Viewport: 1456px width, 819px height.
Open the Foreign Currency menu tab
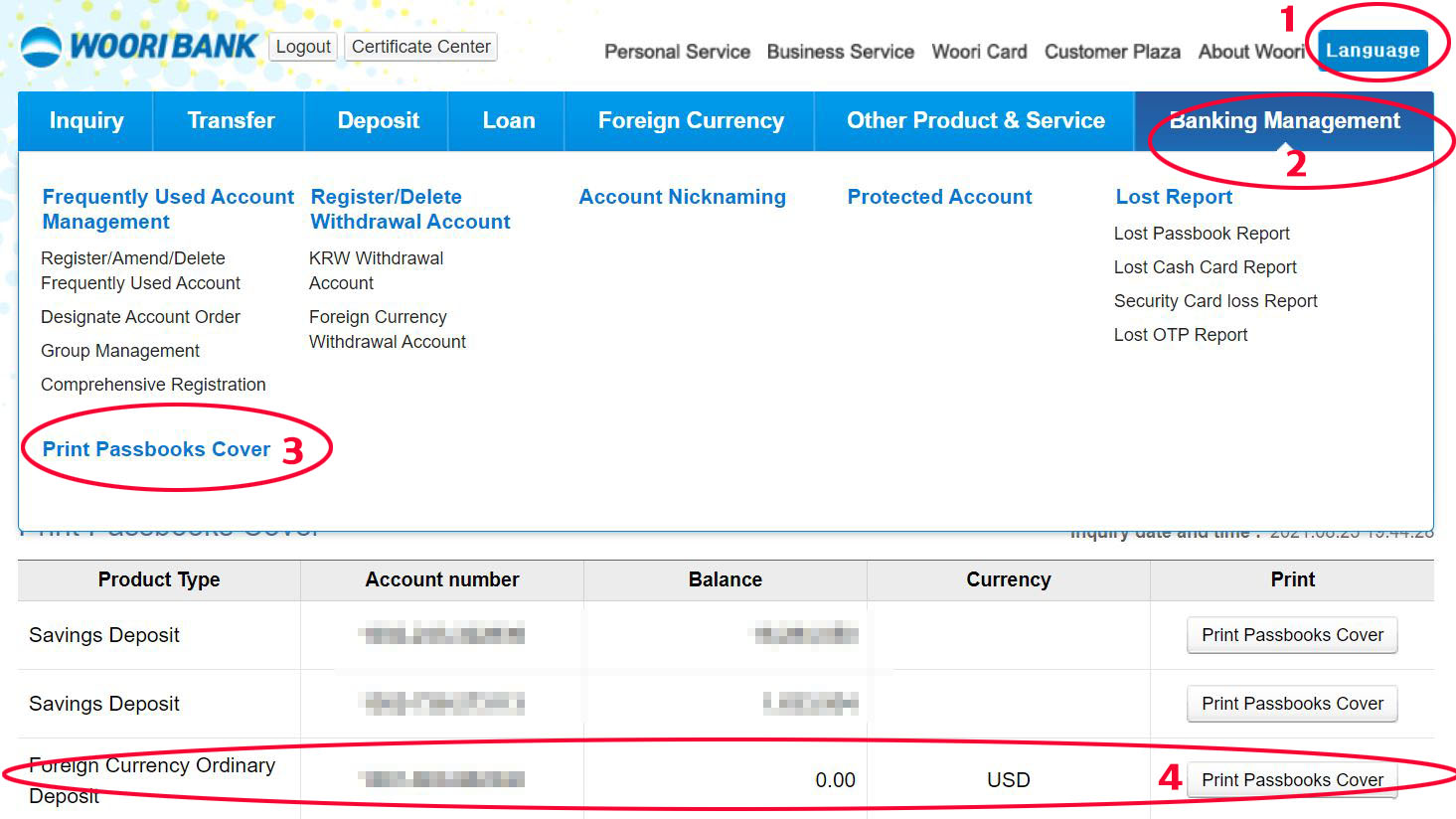(691, 121)
